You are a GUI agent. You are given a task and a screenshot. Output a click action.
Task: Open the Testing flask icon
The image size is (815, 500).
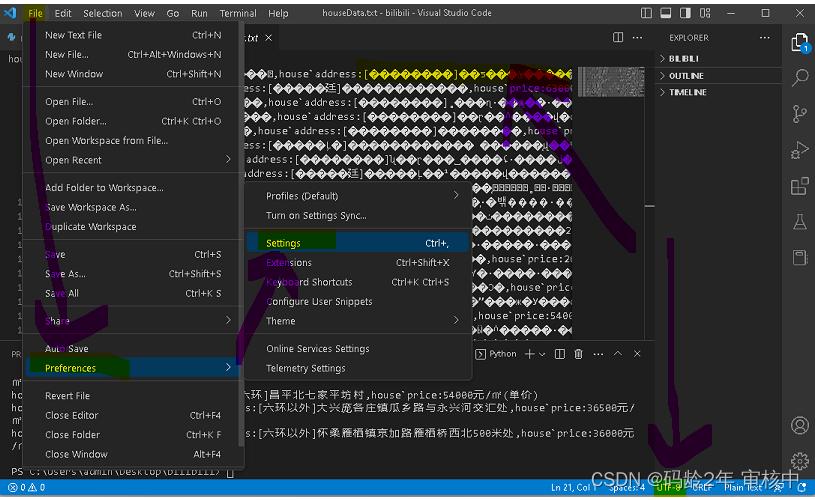[x=799, y=222]
